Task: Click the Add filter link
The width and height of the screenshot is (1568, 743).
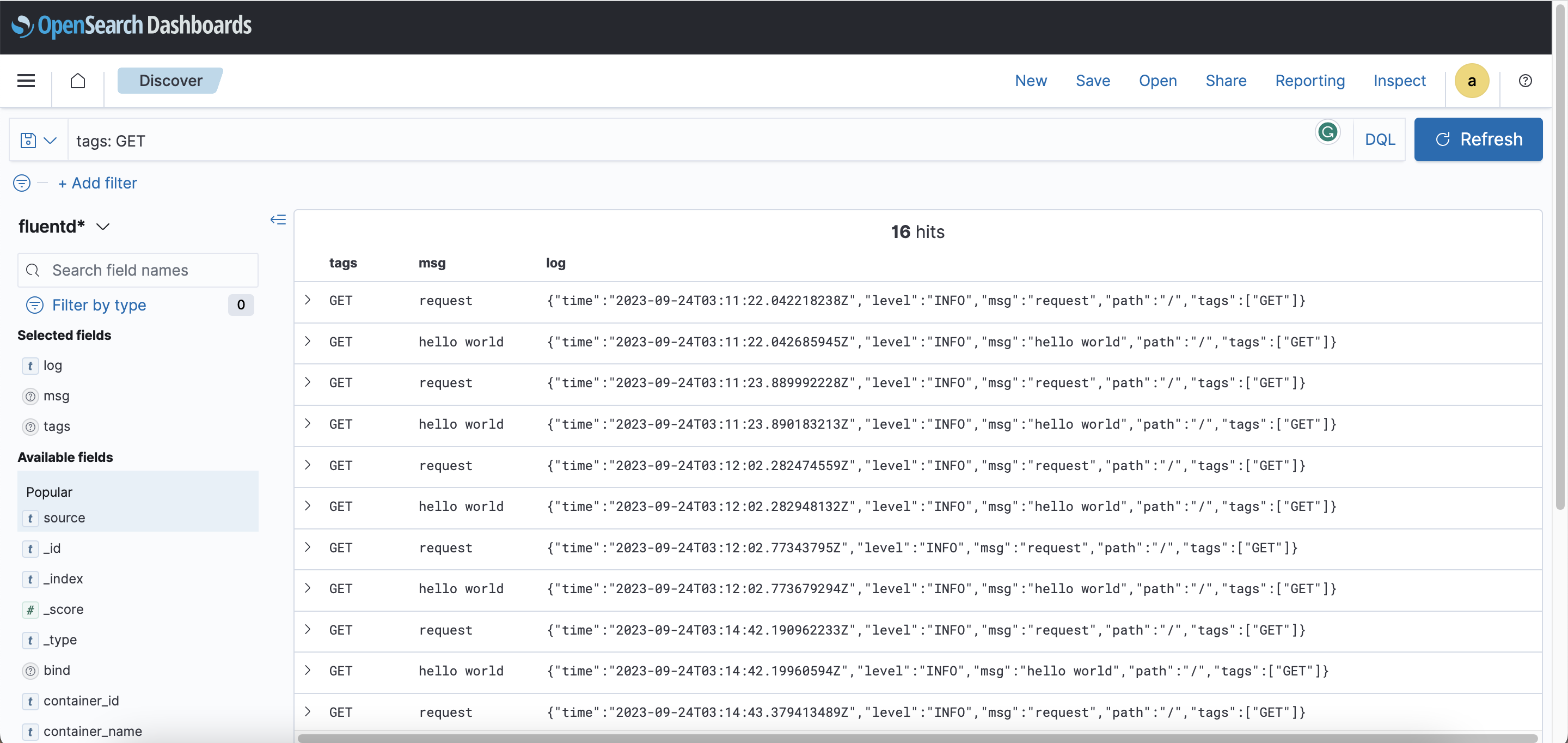Action: 97,182
